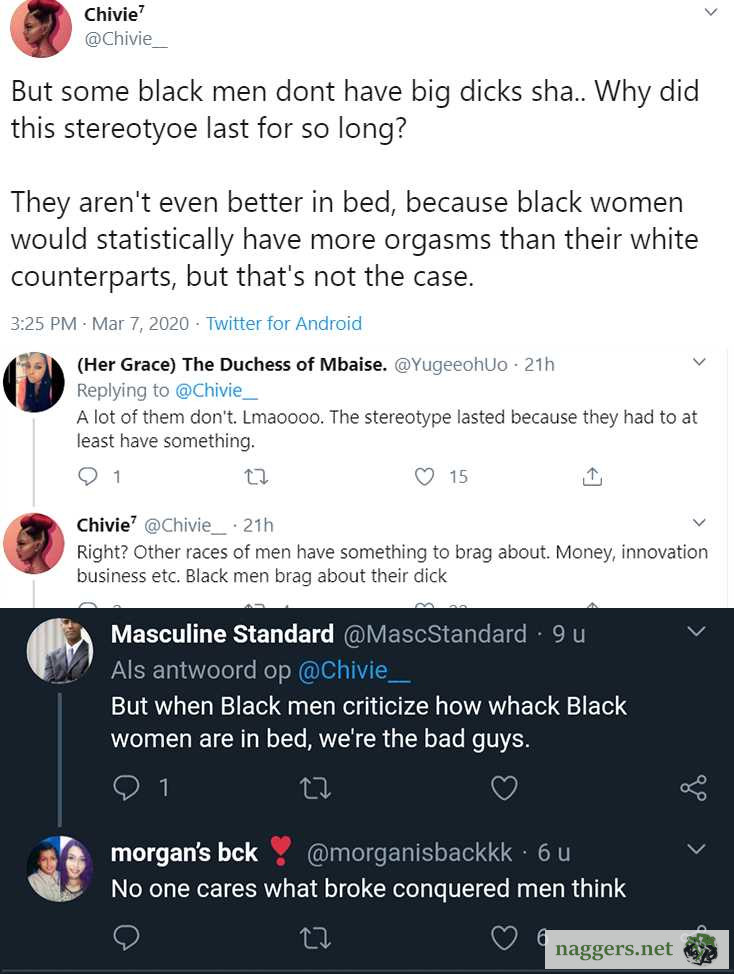The height and width of the screenshot is (974, 734).
Task: Open @Chivie__ mention in Masculine Standard reply
Action: pos(354,670)
